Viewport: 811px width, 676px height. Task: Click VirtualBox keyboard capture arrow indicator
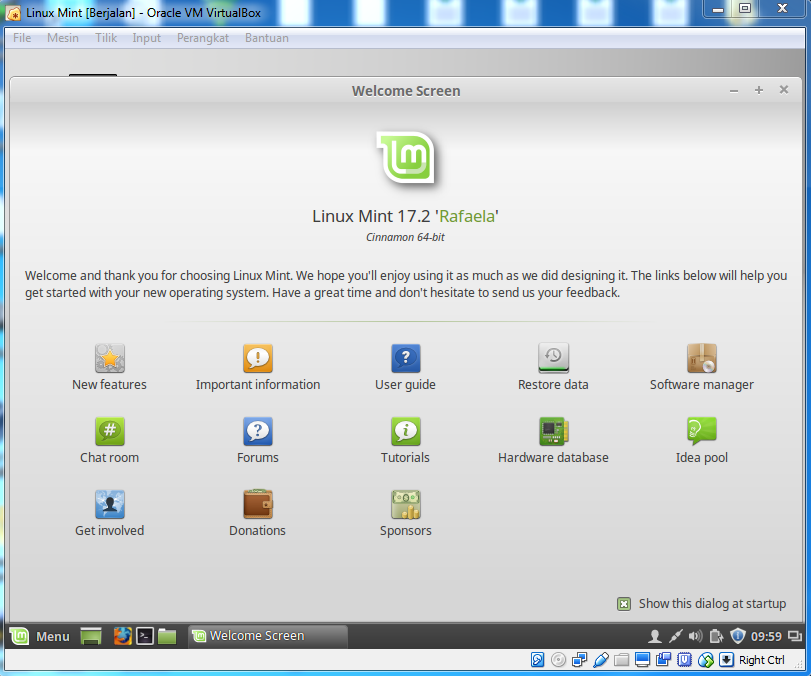(726, 660)
